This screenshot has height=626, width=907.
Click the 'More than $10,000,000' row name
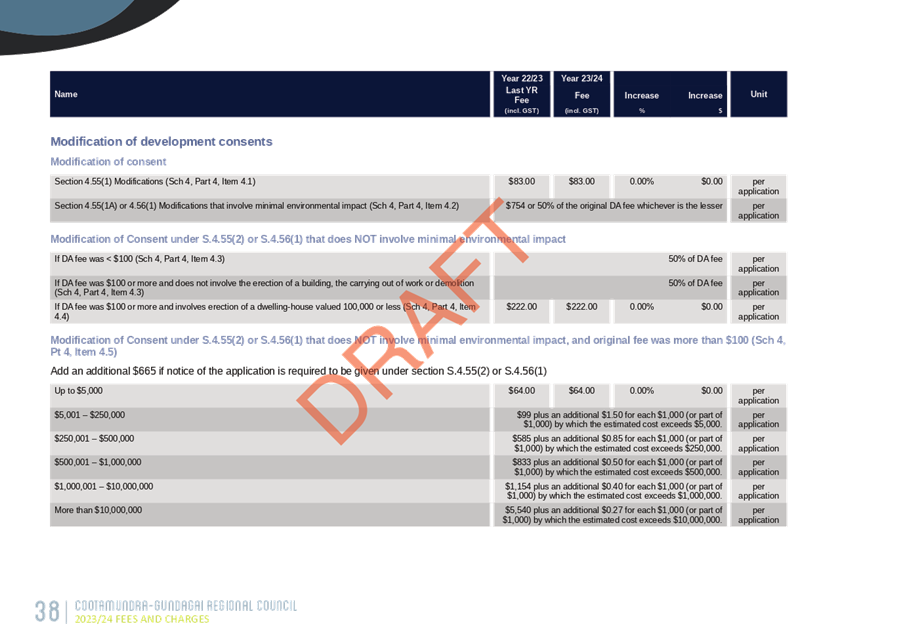click(x=98, y=510)
